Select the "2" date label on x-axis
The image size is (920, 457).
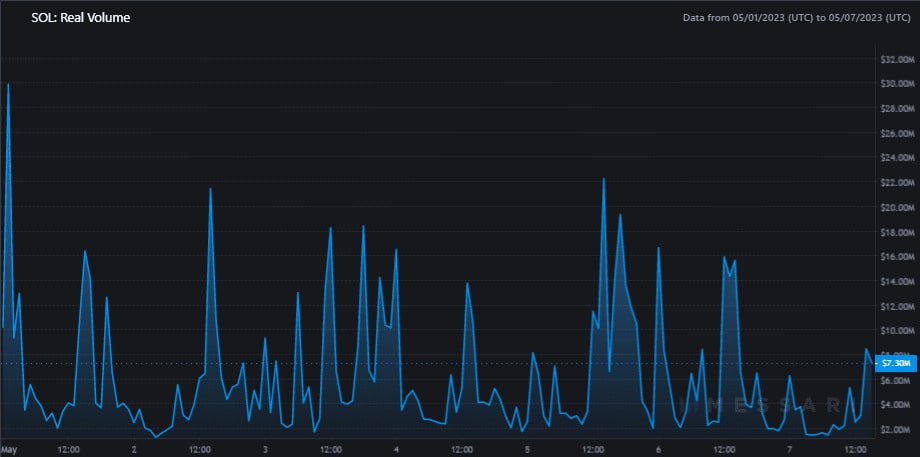134,450
